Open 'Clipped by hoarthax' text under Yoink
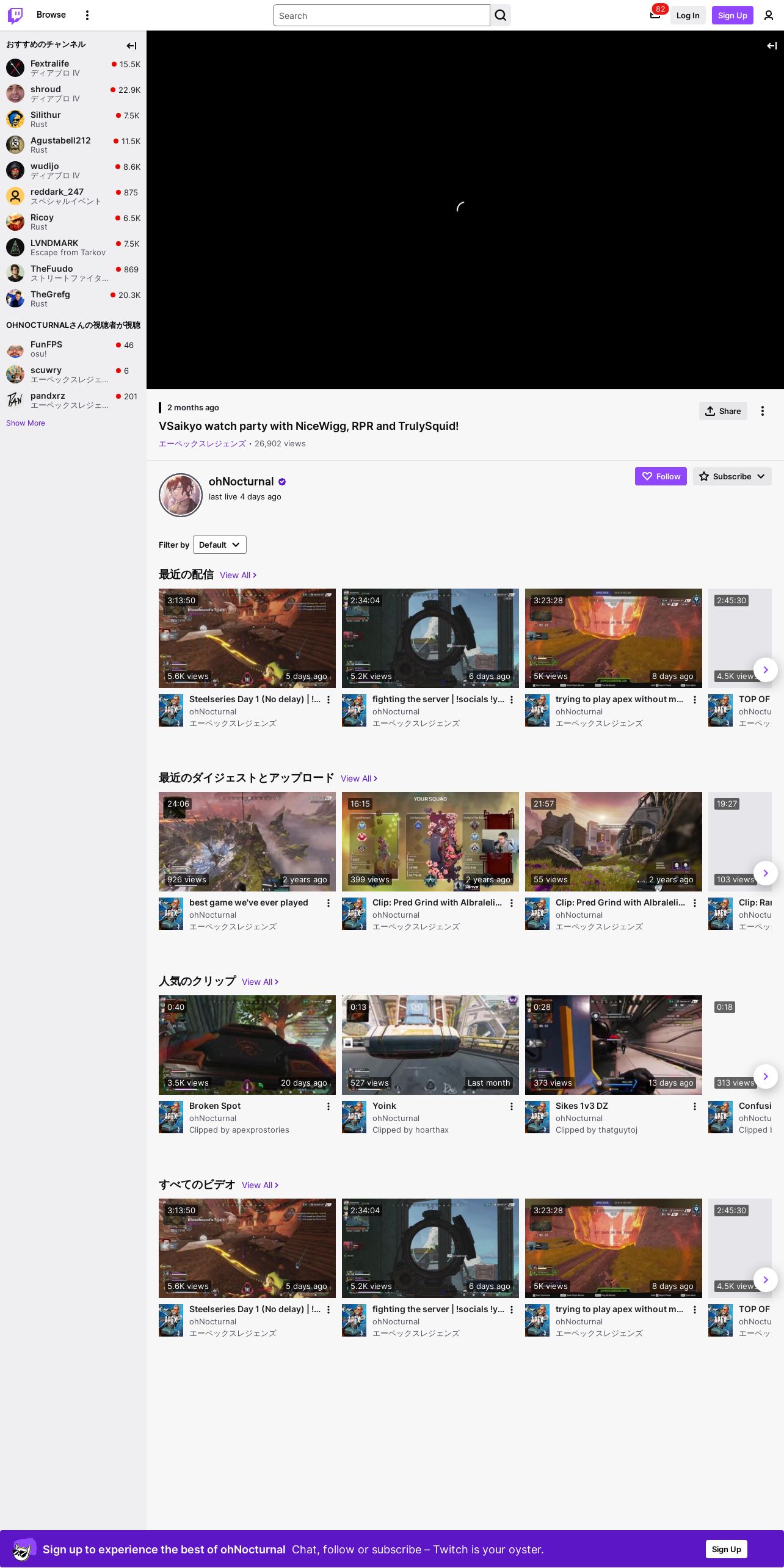This screenshot has height=1568, width=784. (410, 1130)
